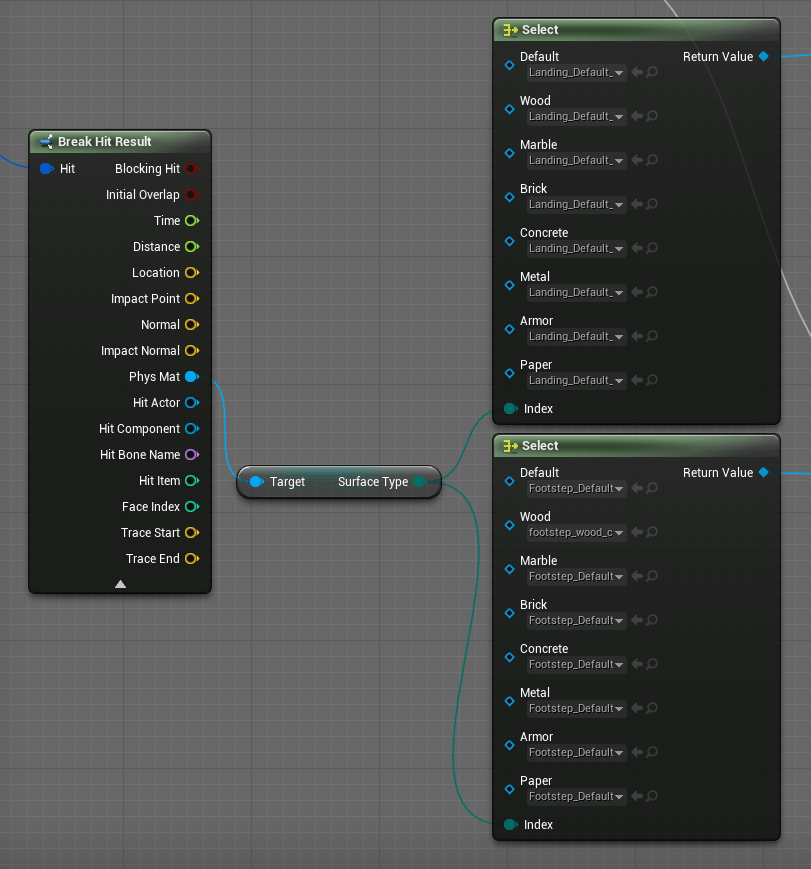Click the Hit Bone Name output pin
The image size is (811, 869).
pos(191,455)
